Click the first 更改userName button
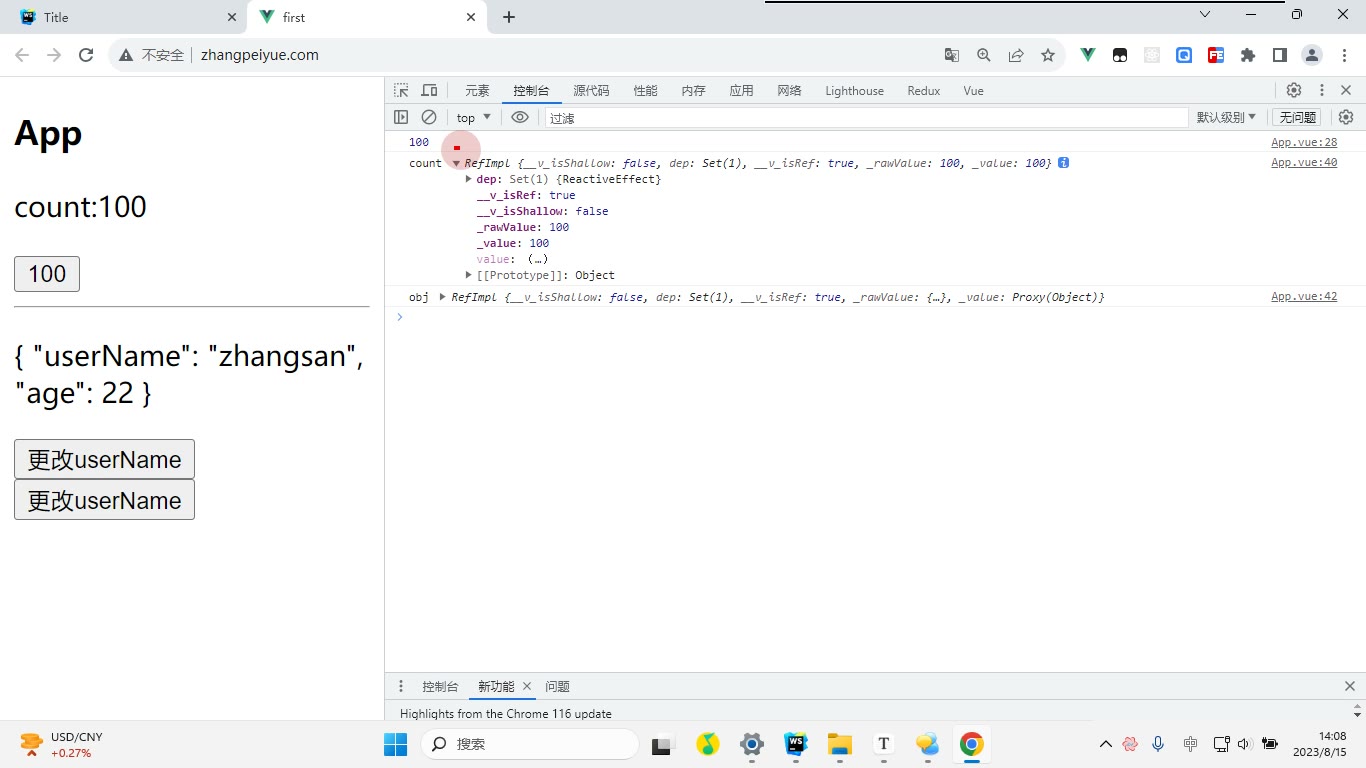 [104, 459]
